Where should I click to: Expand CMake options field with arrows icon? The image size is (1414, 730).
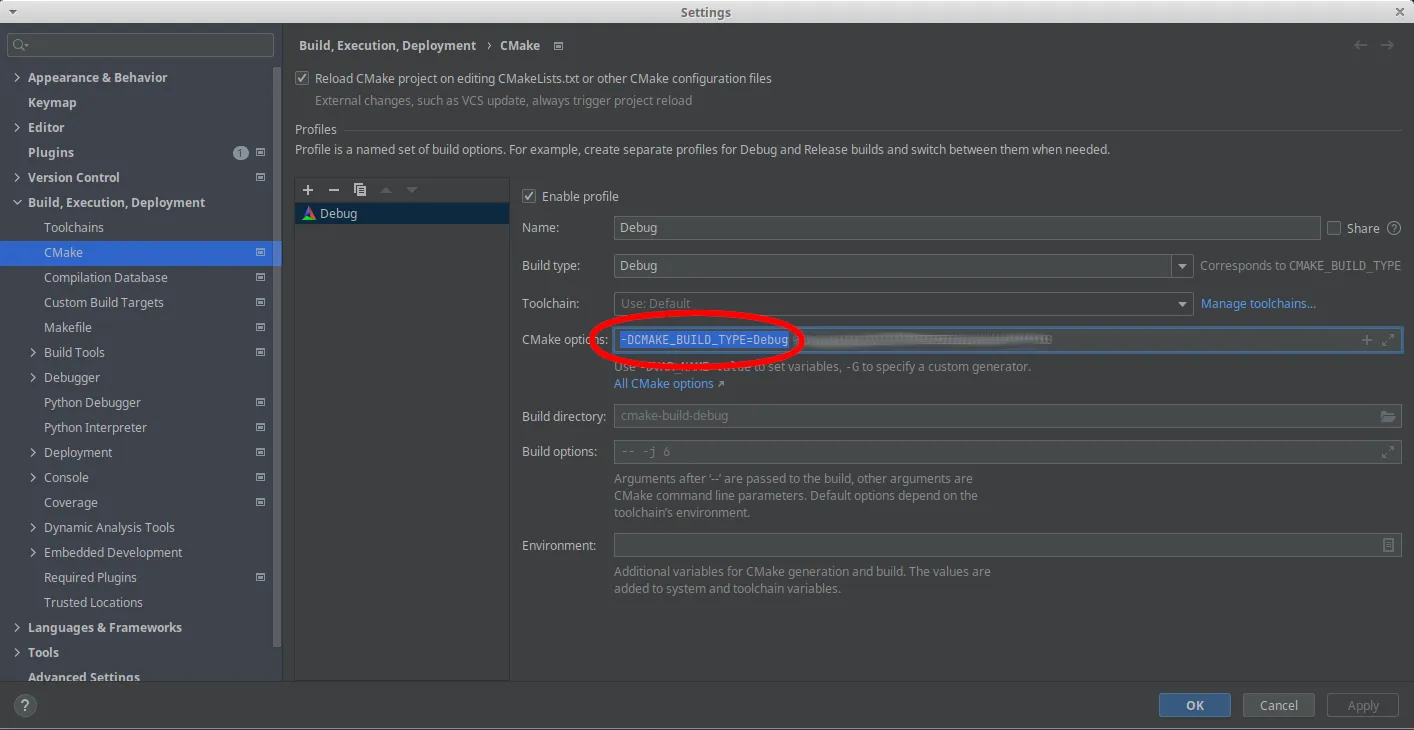pos(1388,340)
